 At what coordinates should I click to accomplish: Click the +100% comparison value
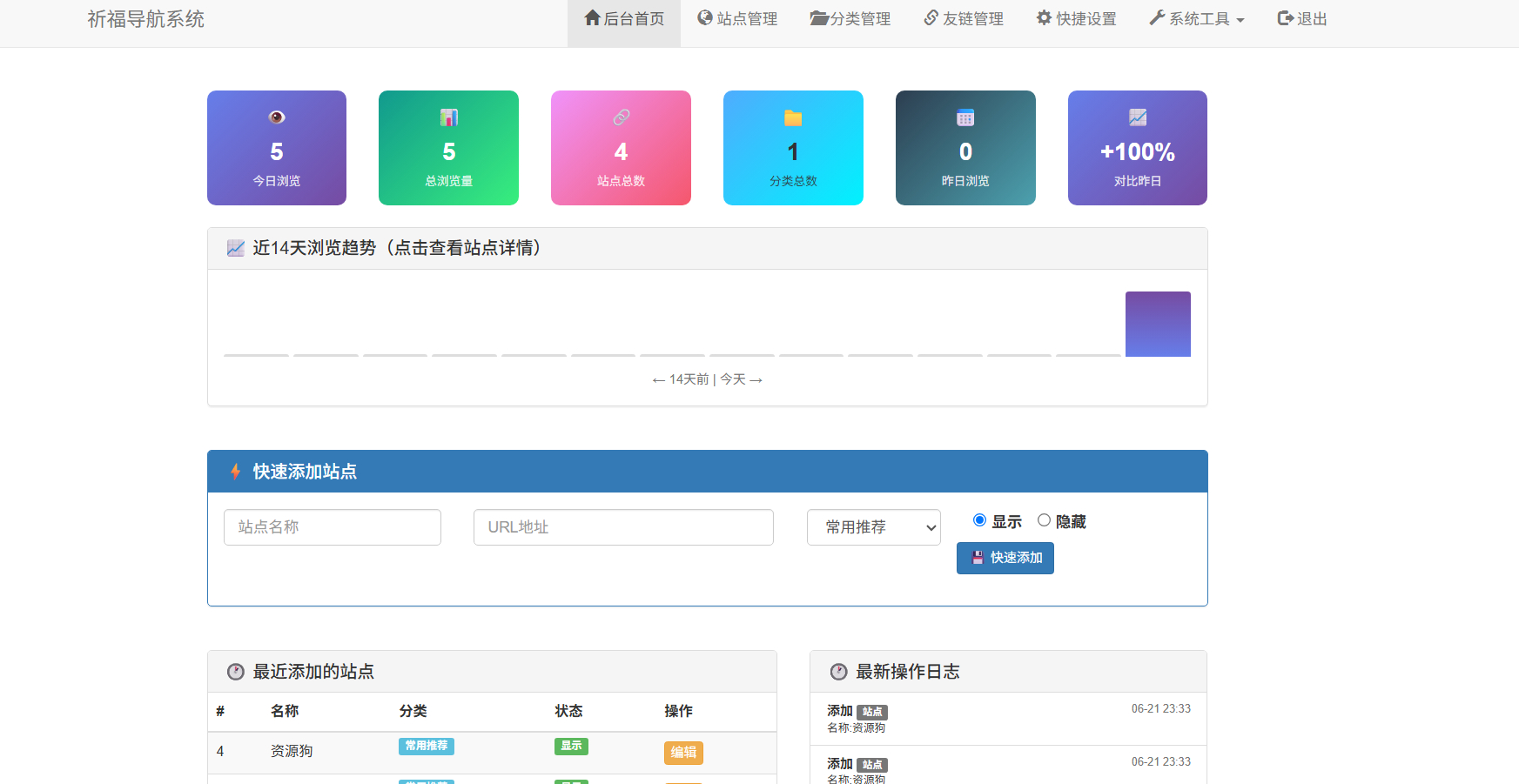tap(1138, 152)
